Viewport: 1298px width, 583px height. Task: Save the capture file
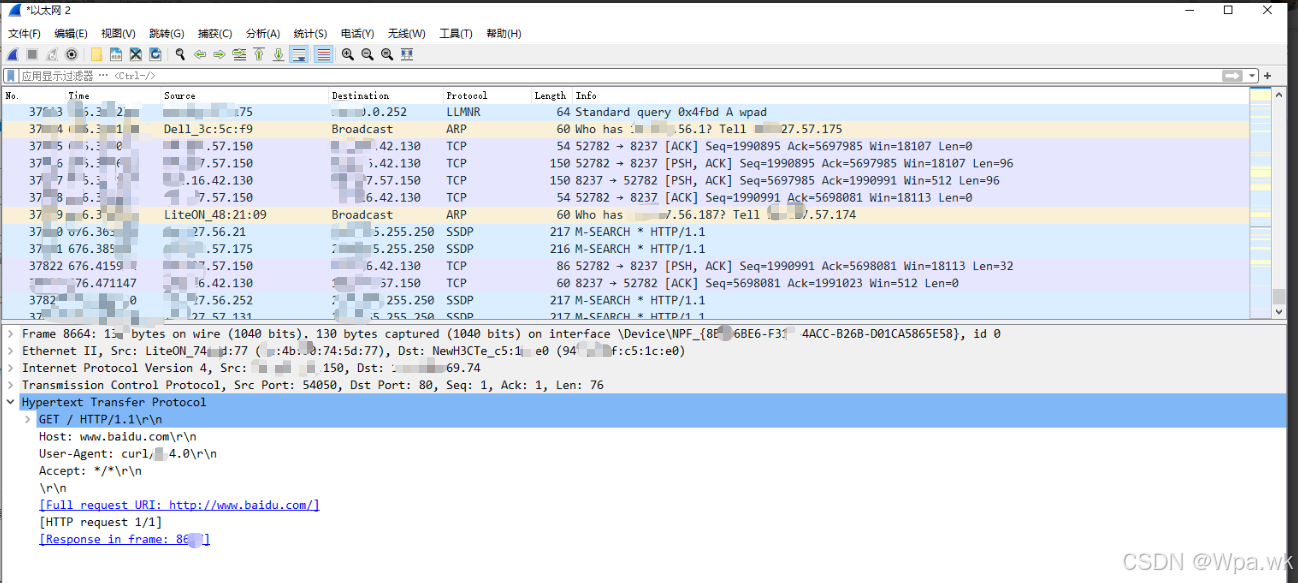116,54
